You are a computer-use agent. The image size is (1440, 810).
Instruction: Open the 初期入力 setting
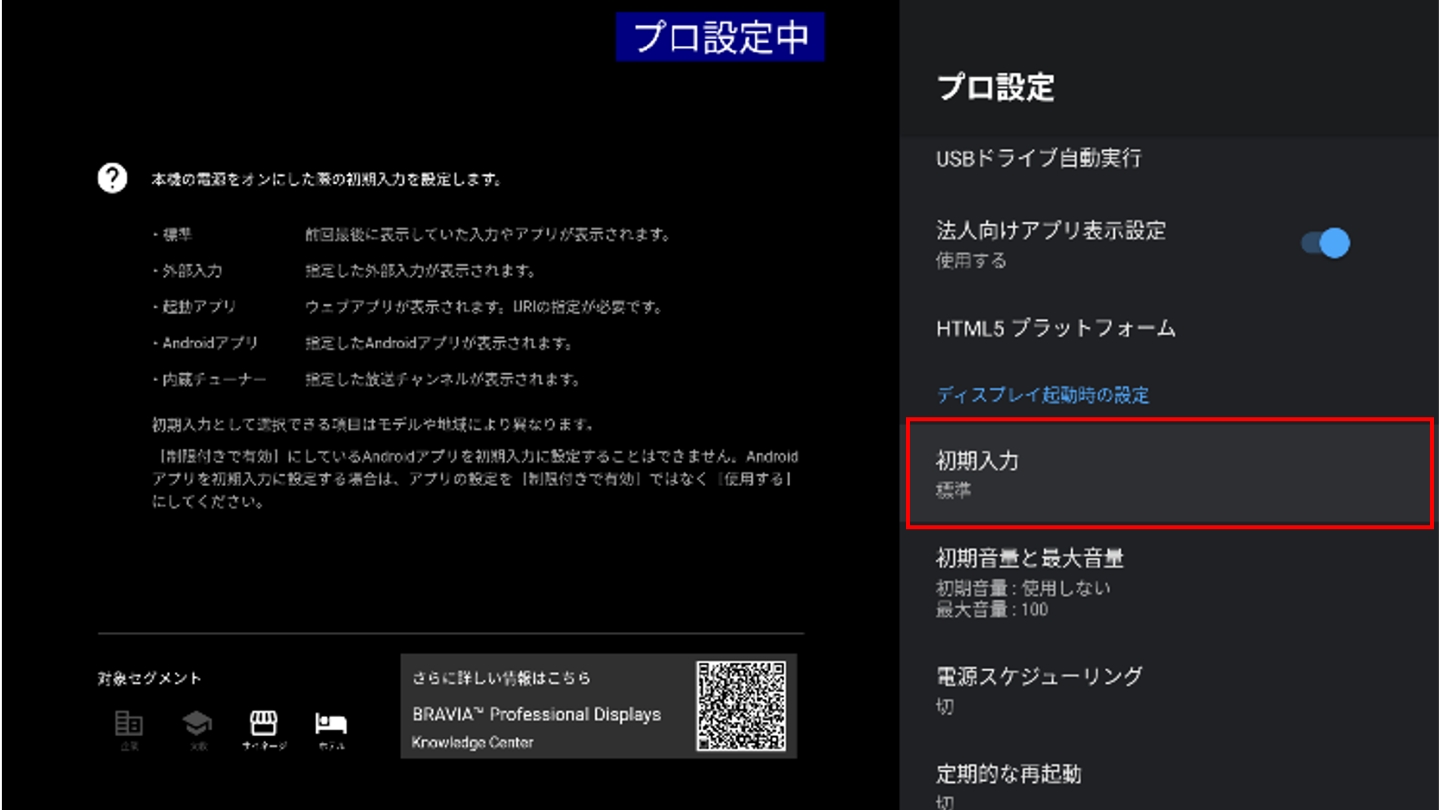1169,474
